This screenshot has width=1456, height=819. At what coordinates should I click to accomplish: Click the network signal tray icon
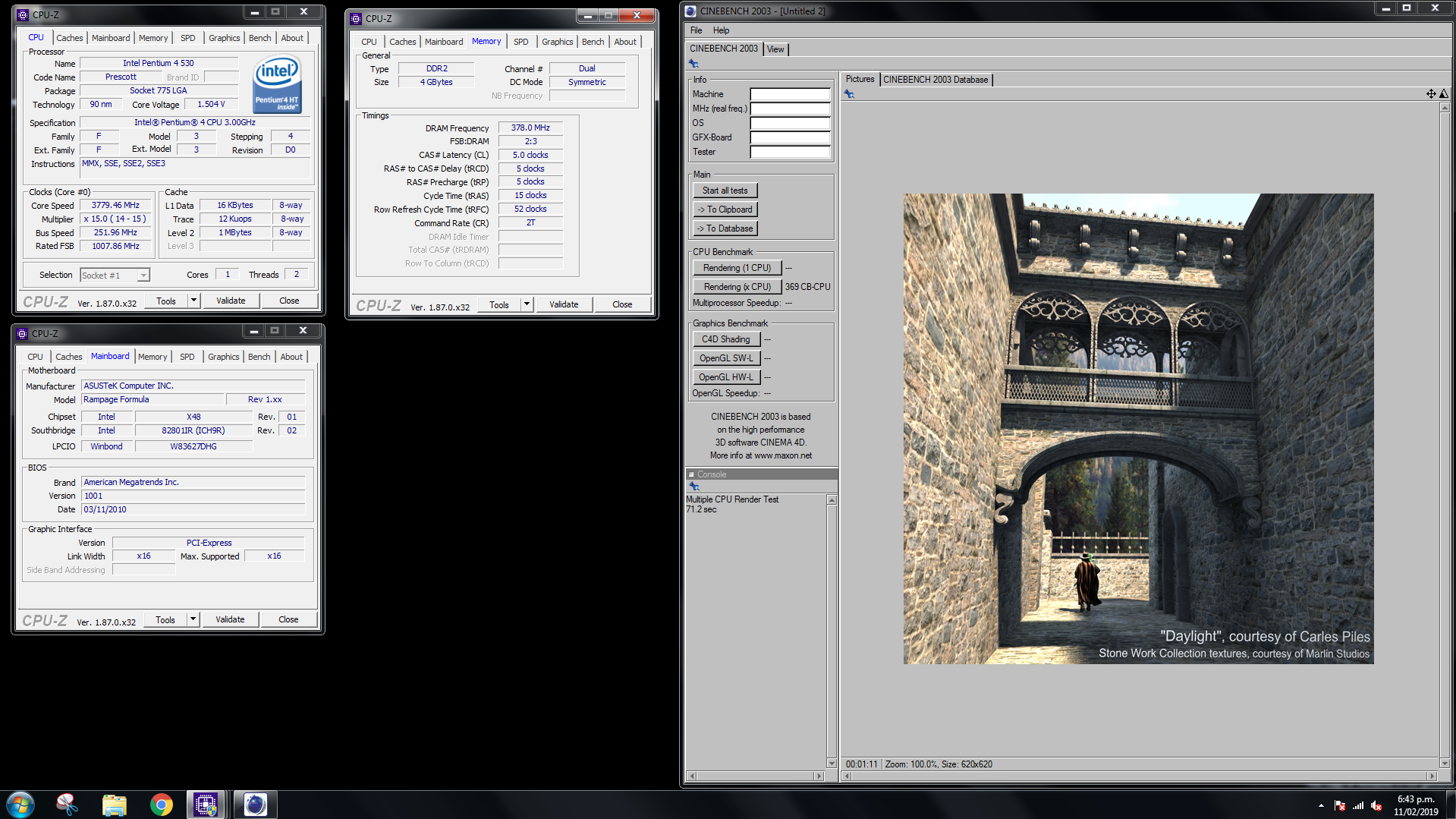click(x=1358, y=805)
